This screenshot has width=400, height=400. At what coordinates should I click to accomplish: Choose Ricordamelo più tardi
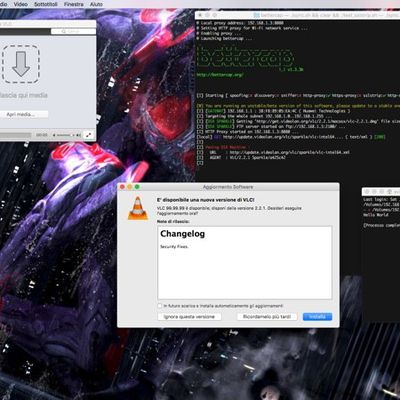(267, 317)
